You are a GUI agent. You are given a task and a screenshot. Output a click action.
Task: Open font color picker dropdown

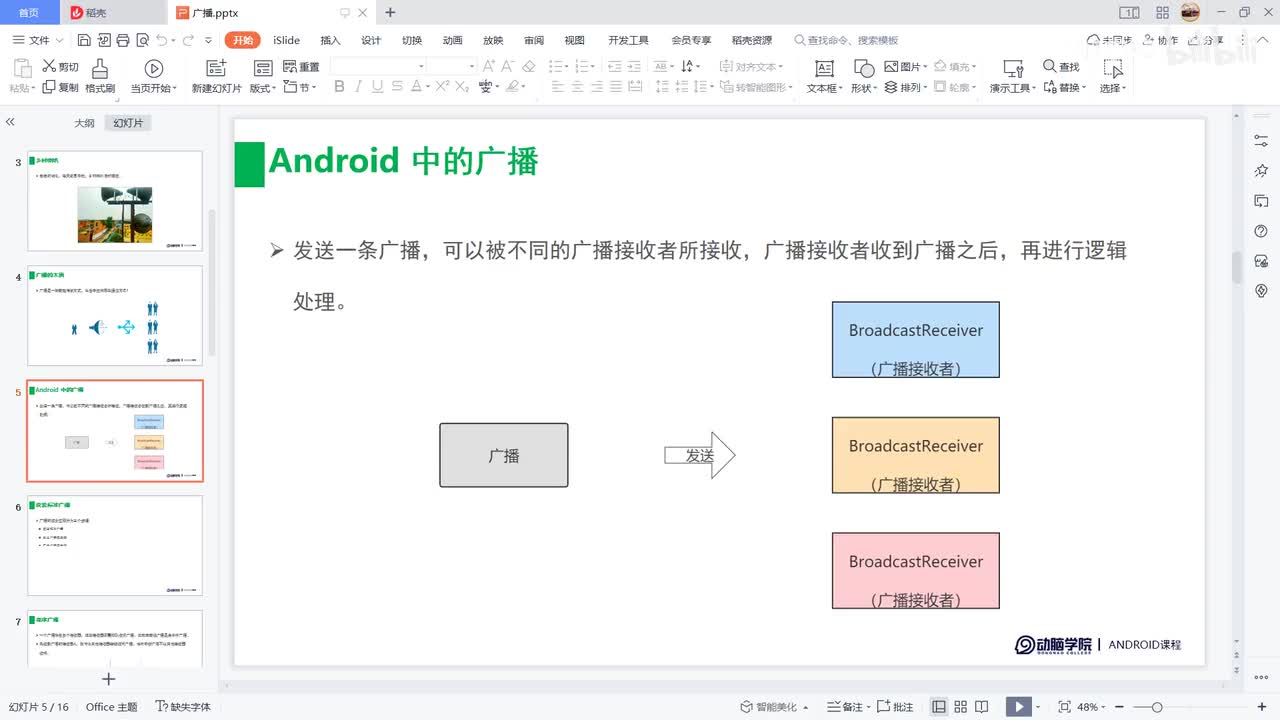[428, 88]
